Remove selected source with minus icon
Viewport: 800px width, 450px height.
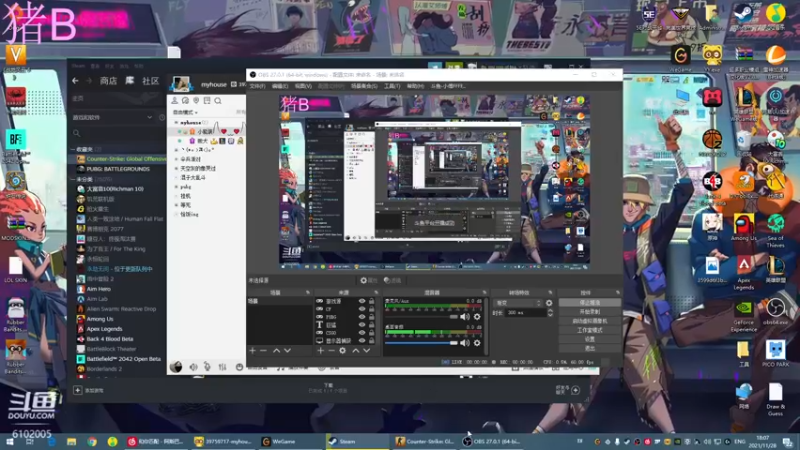click(331, 351)
